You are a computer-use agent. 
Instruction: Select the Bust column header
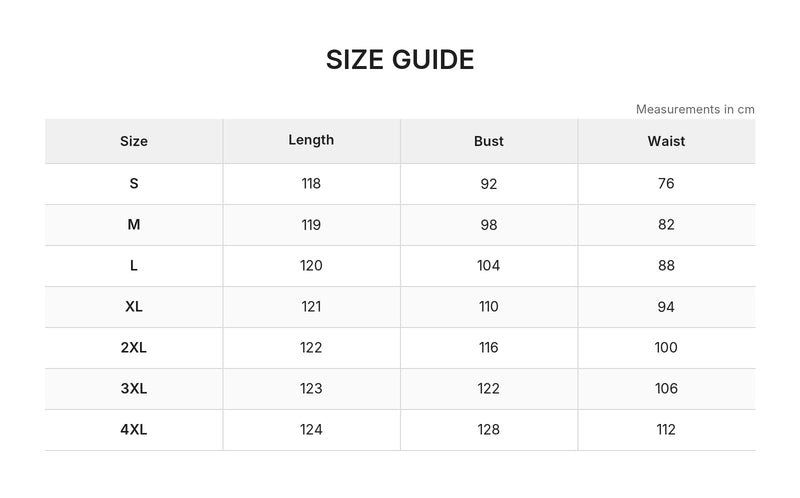489,141
